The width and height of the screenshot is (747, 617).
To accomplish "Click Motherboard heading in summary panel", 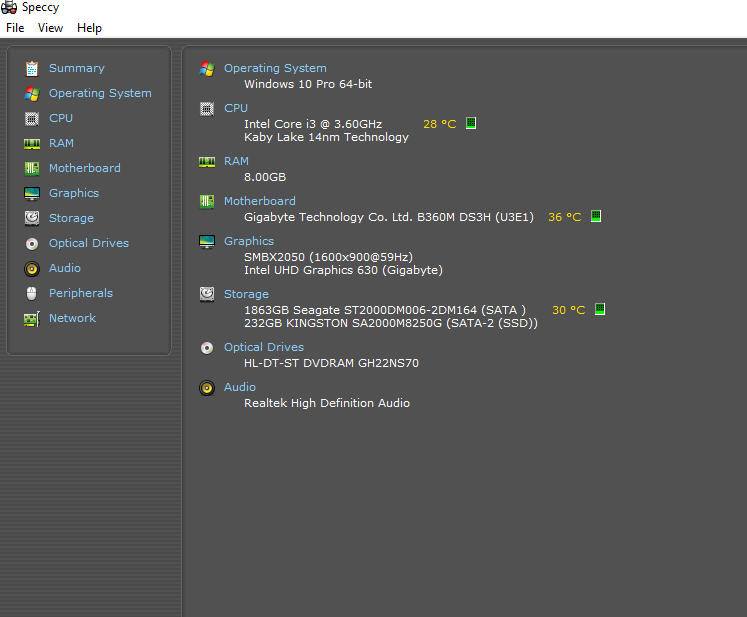I will (260, 201).
